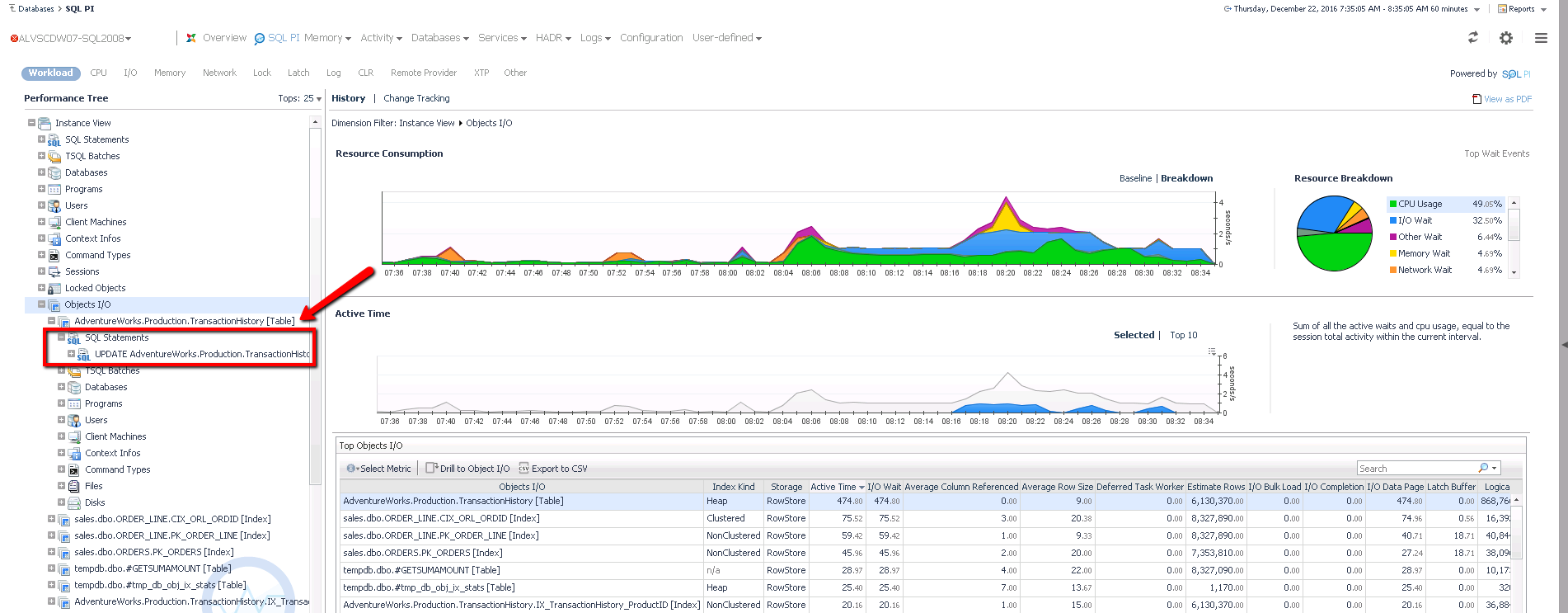This screenshot has width=1568, height=613.
Task: Open the Configuration page
Action: (x=651, y=38)
